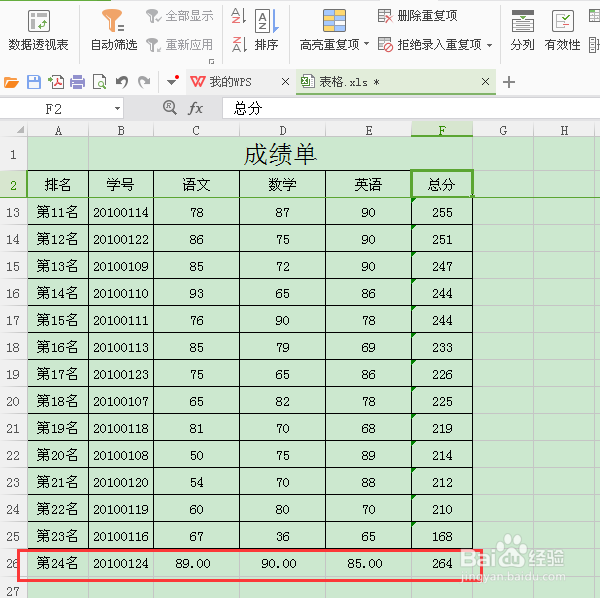Viewport: 600px width, 598px height.
Task: Click the 成绩单 title cell
Action: [280, 155]
